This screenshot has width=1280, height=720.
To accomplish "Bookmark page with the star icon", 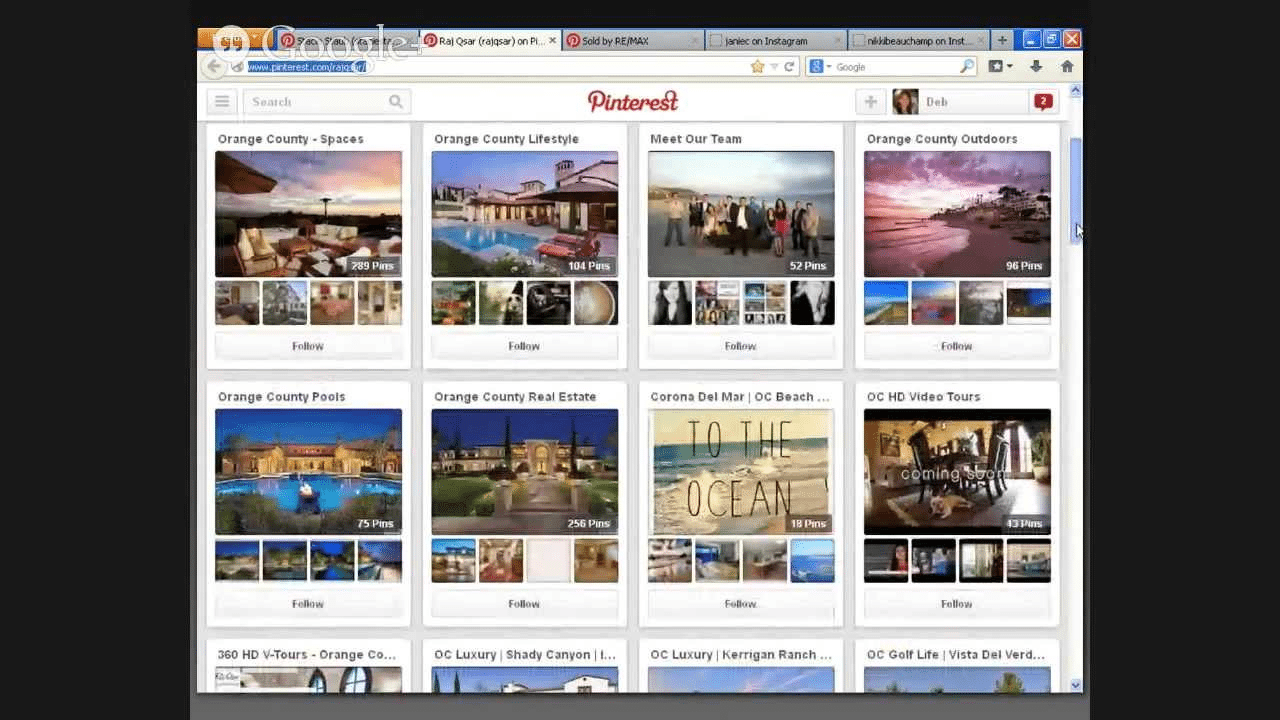I will click(x=757, y=66).
